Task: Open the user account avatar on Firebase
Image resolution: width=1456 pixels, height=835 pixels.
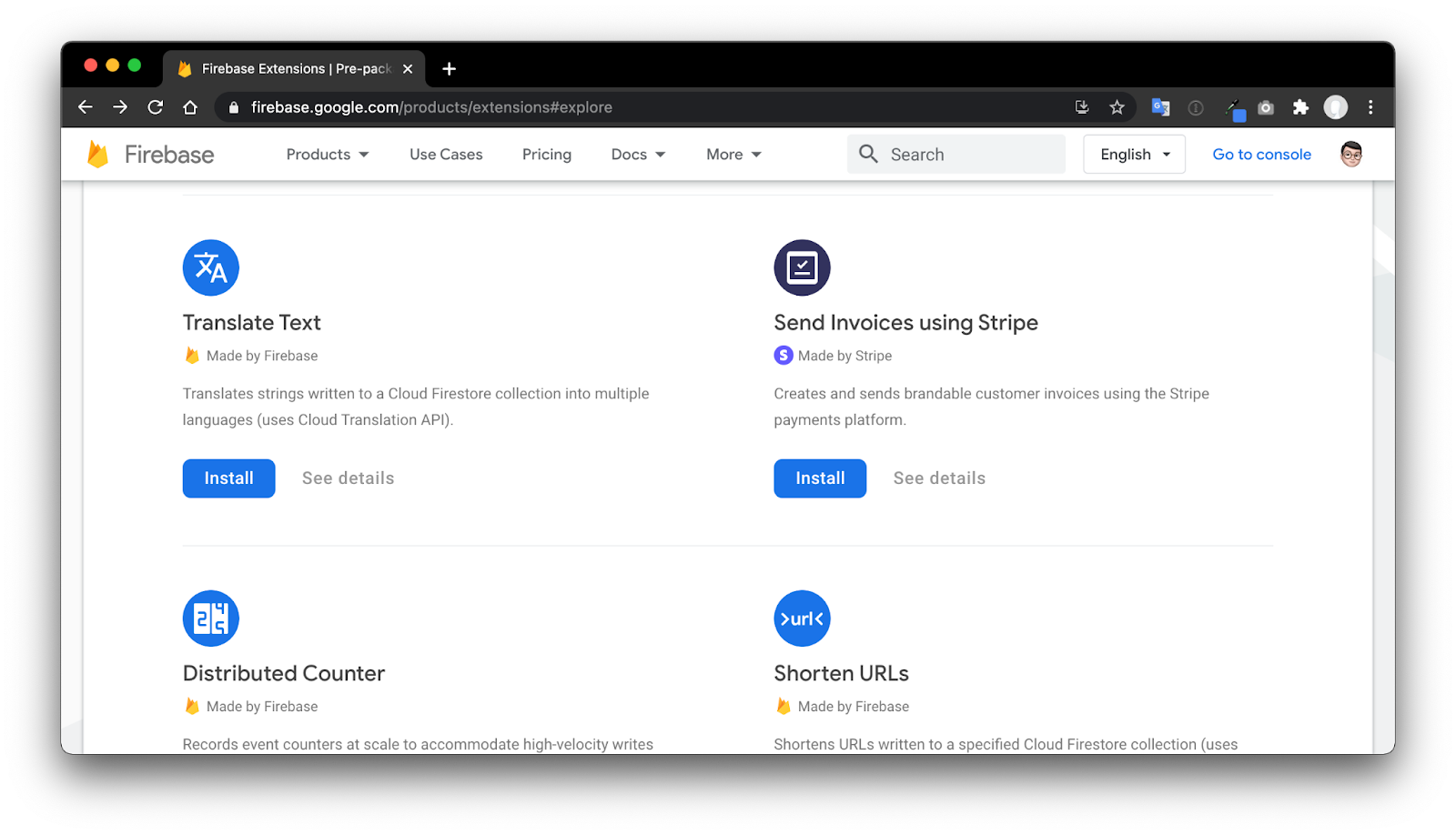Action: [1351, 154]
